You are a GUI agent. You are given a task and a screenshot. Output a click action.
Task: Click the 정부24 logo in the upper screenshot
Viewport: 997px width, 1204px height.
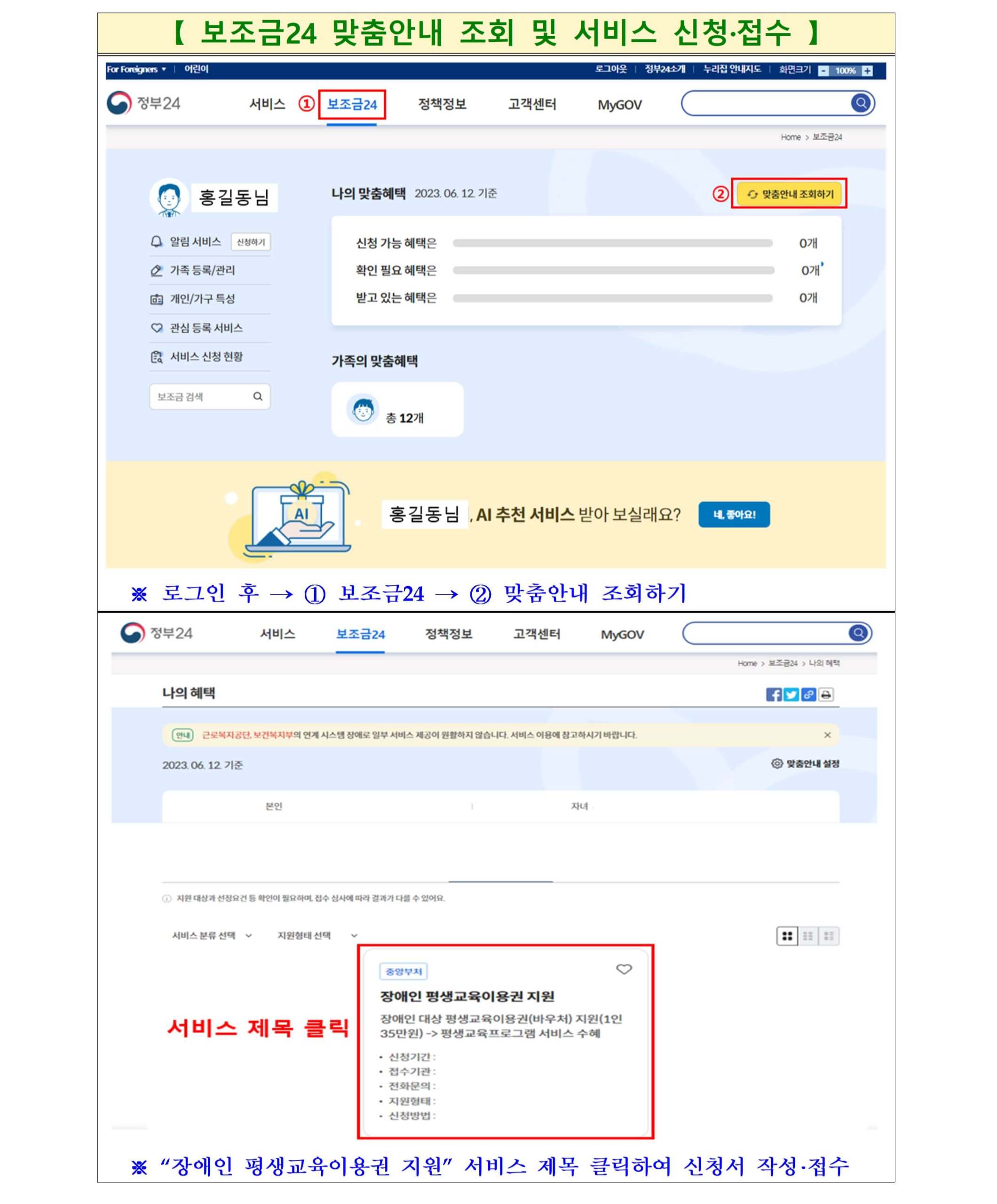(x=143, y=104)
